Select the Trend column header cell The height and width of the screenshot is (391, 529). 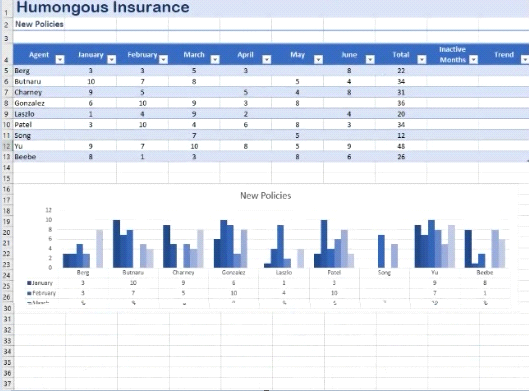[504, 54]
